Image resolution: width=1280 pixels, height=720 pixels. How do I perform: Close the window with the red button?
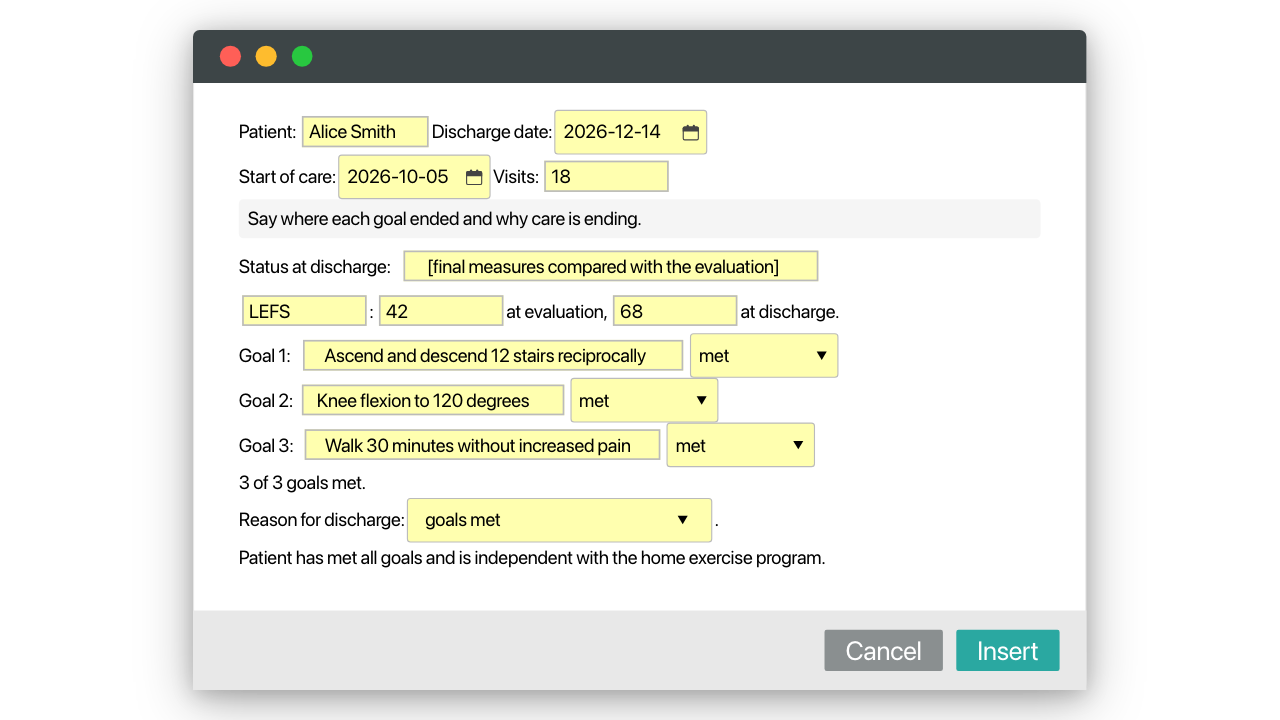point(231,56)
